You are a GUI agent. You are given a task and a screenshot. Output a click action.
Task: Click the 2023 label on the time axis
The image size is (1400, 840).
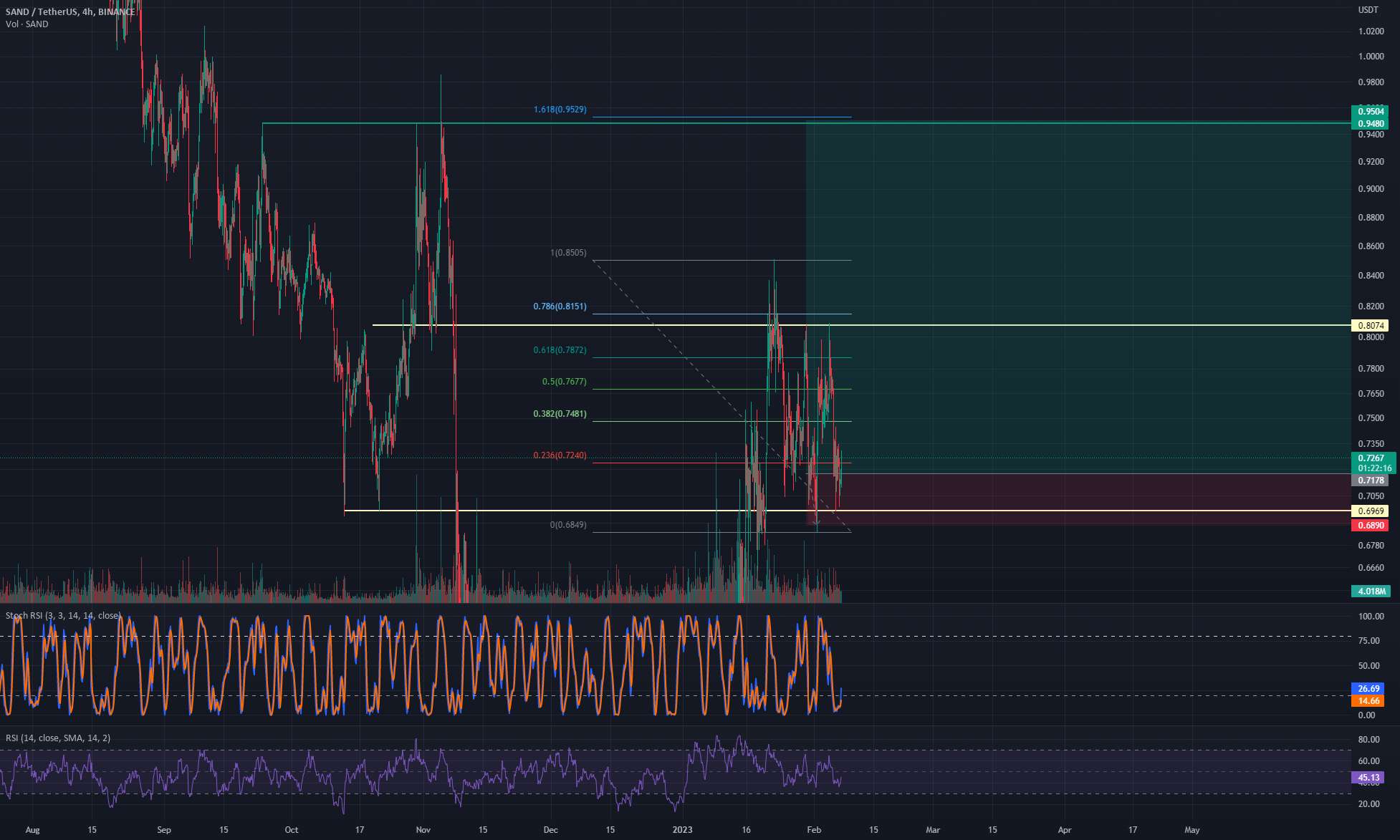click(683, 831)
